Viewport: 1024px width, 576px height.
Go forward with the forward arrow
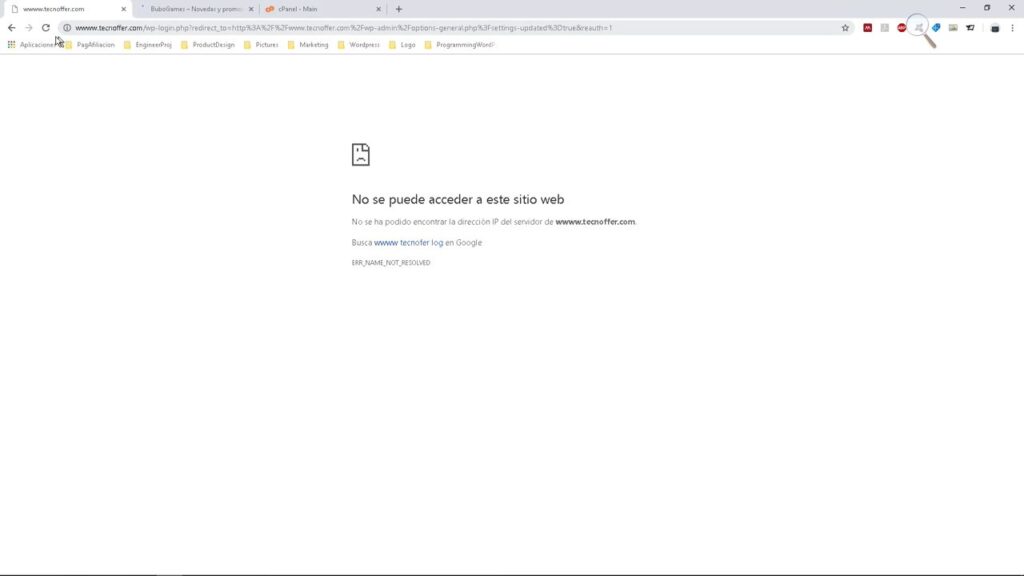tap(29, 28)
